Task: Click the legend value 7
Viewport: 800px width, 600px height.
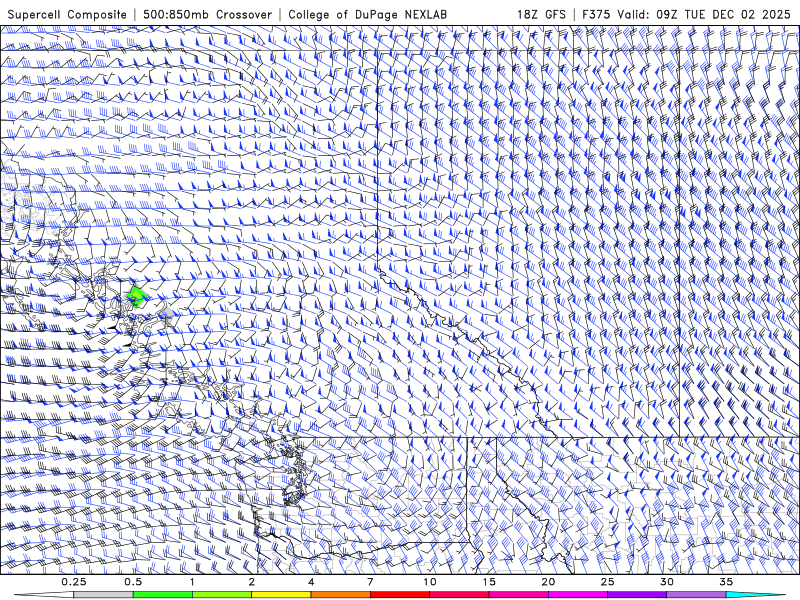Action: pyautogui.click(x=370, y=582)
